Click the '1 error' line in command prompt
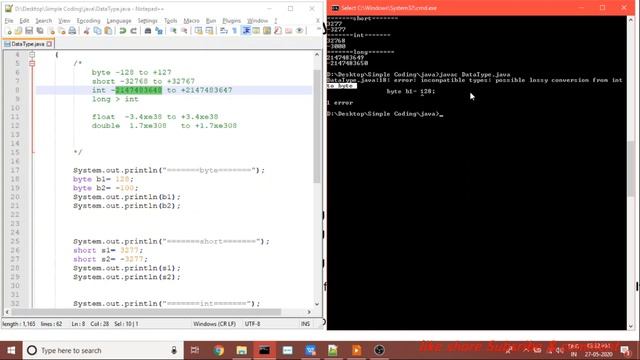 (x=340, y=103)
